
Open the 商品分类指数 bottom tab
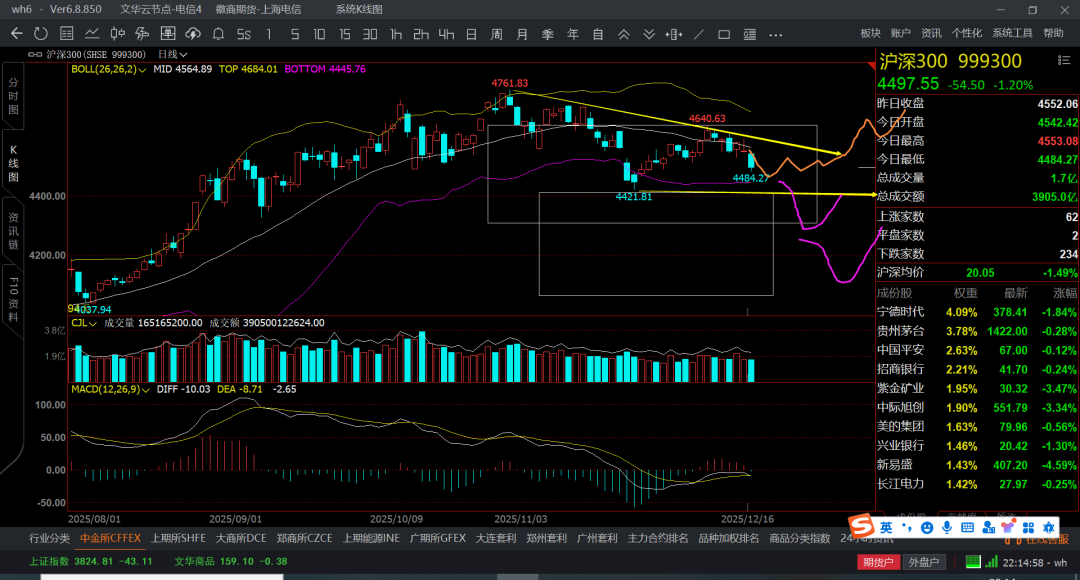point(800,538)
